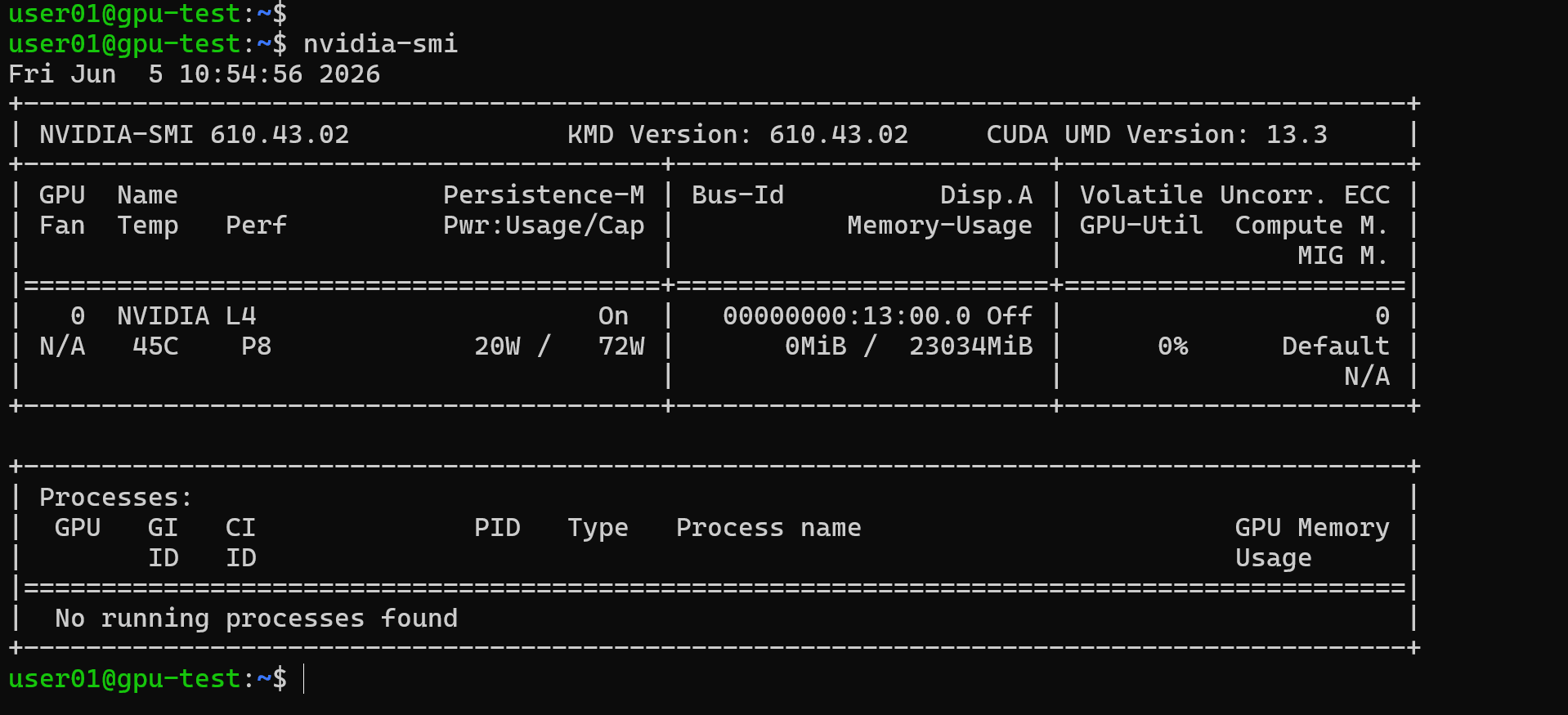Screen dimensions: 1568x715
Task: Click the Default compute mode text
Action: (1336, 346)
